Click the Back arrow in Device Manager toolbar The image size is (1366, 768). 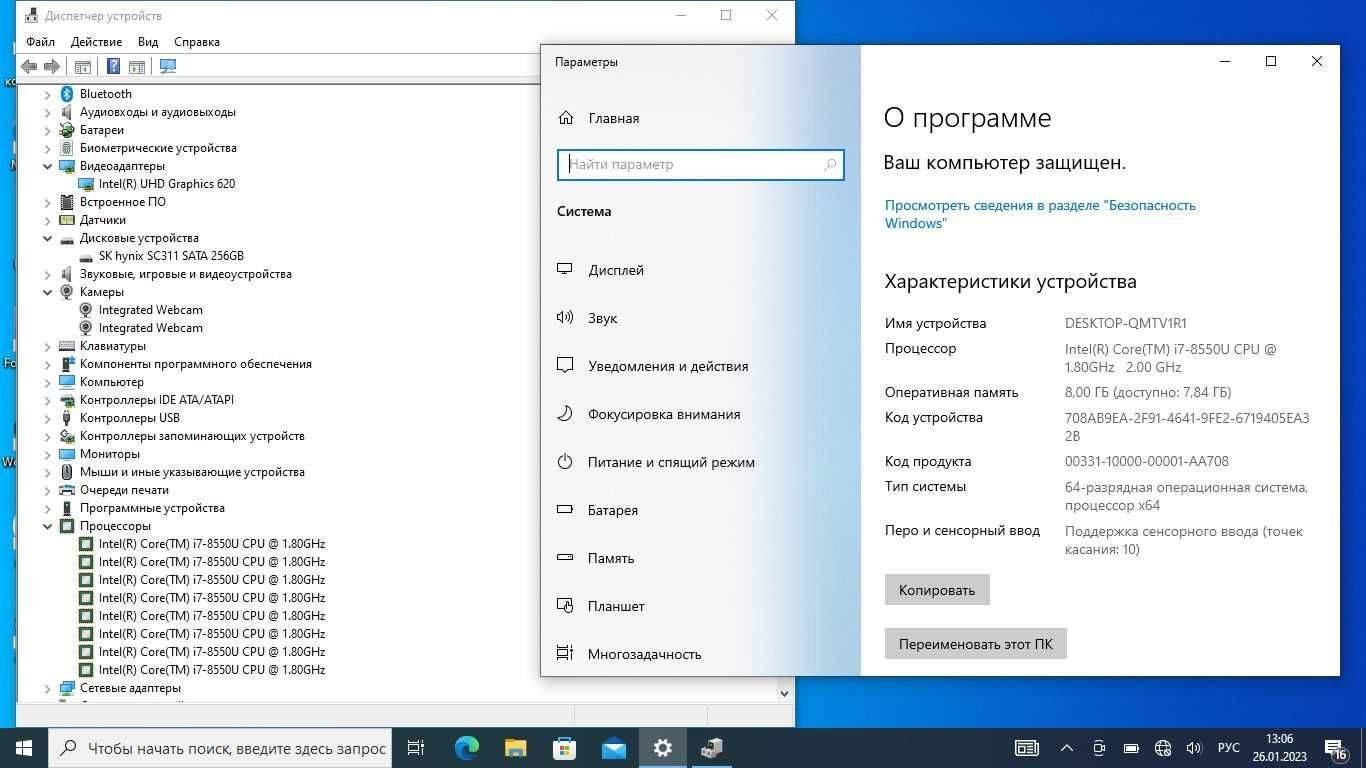pyautogui.click(x=29, y=66)
